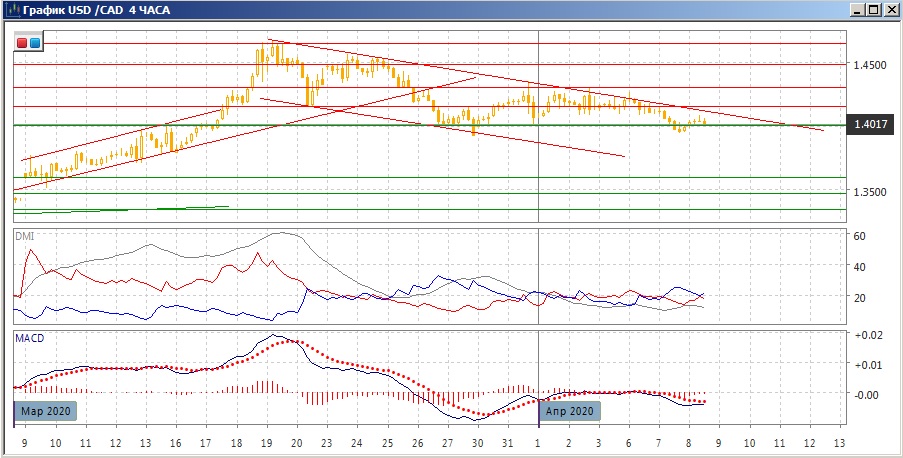Select the MACD indicator label

pos(28,338)
